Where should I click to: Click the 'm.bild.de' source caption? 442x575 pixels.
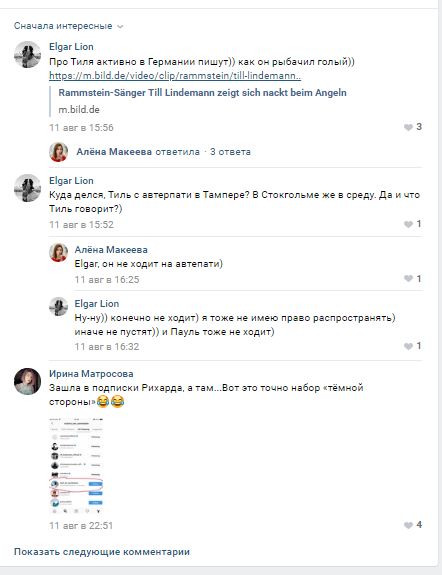pyautogui.click(x=79, y=110)
